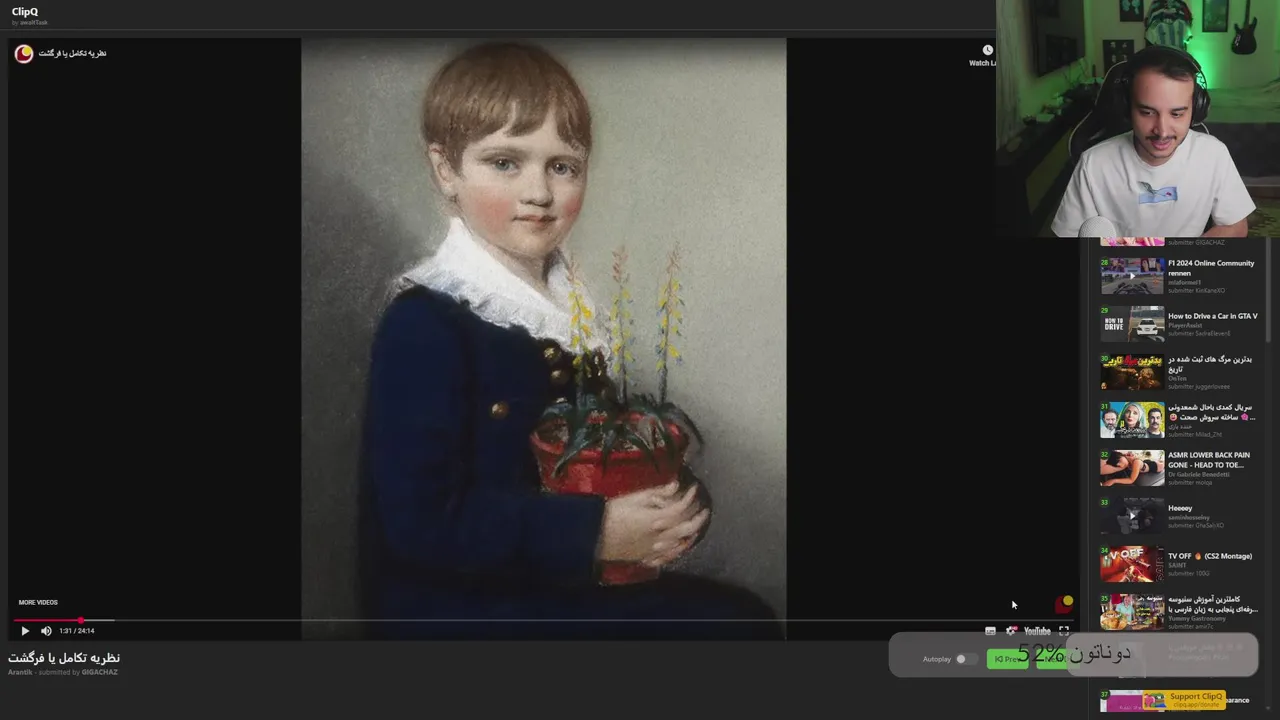
Task: Click the red channel logo watermark in the video
Action: tap(1064, 604)
